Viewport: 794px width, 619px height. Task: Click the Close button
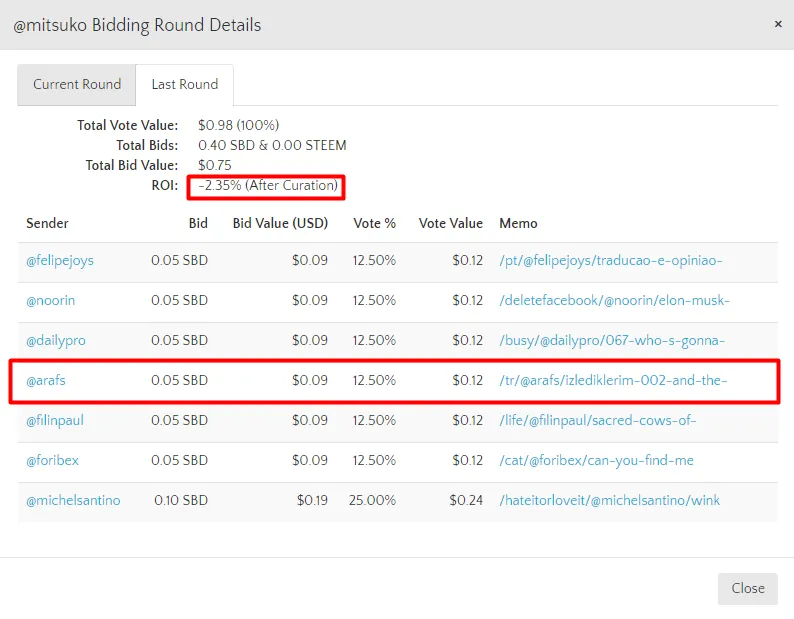(x=747, y=588)
